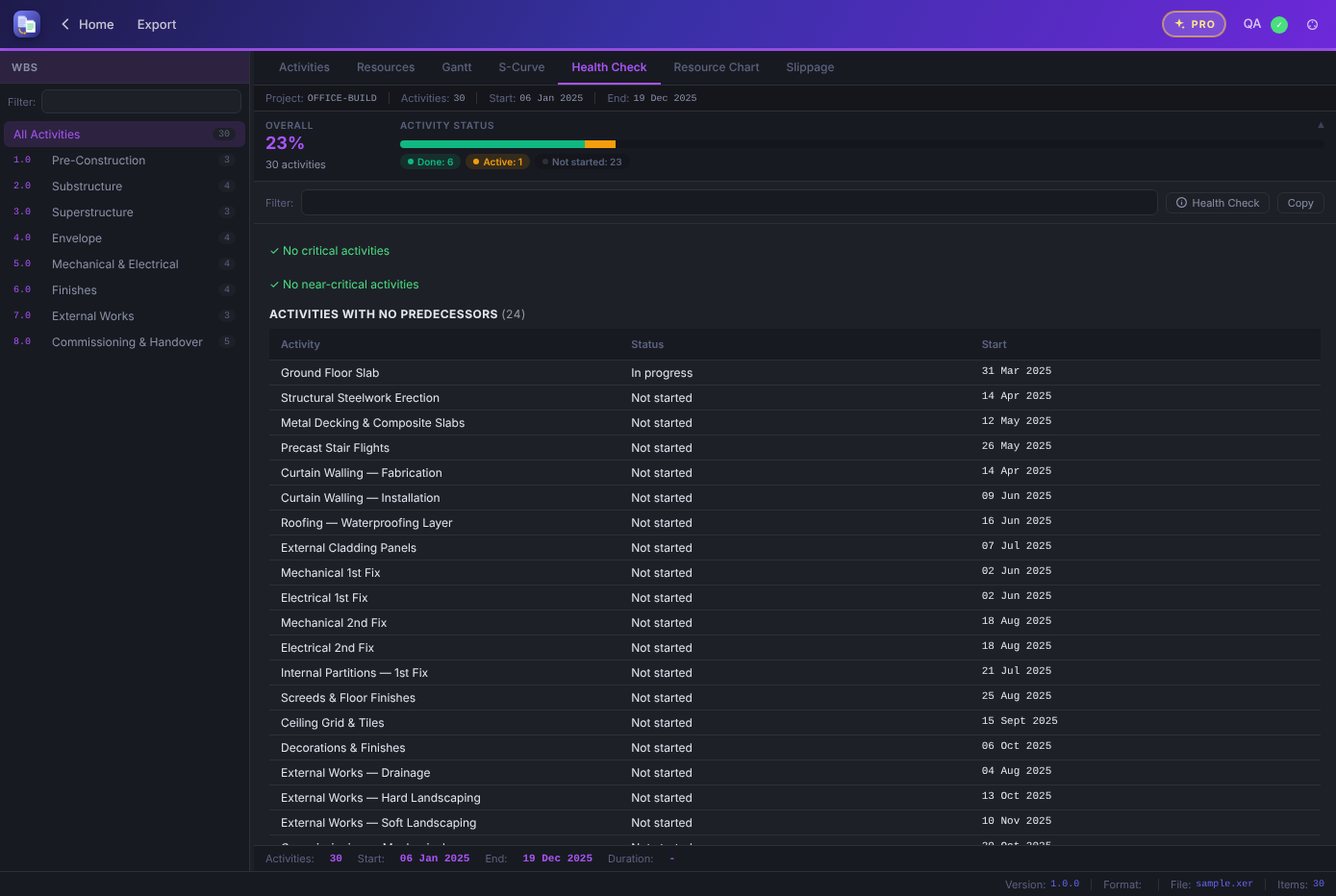Open the Resource Chart tab

[717, 67]
